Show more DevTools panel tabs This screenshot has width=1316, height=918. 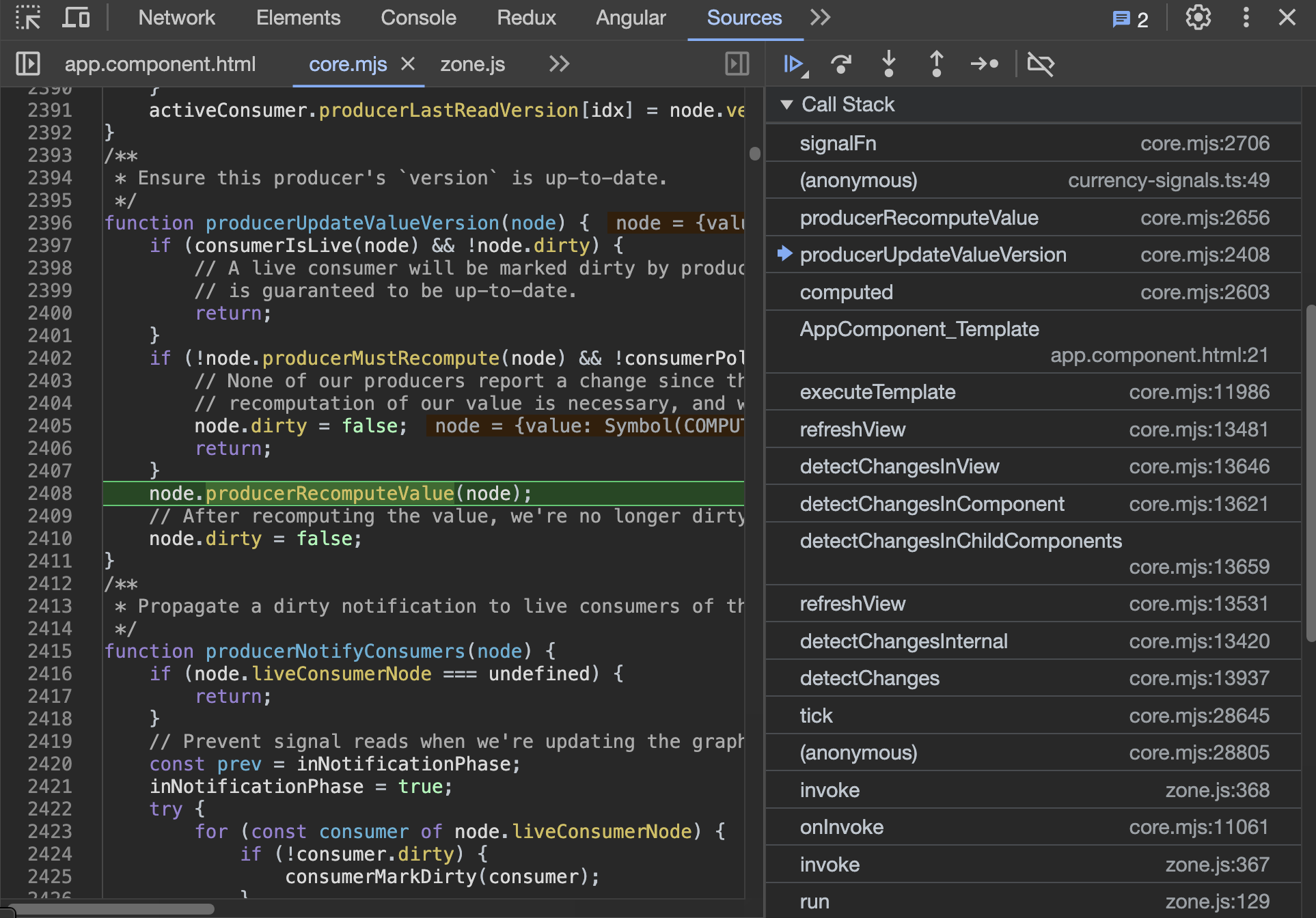pos(821,18)
